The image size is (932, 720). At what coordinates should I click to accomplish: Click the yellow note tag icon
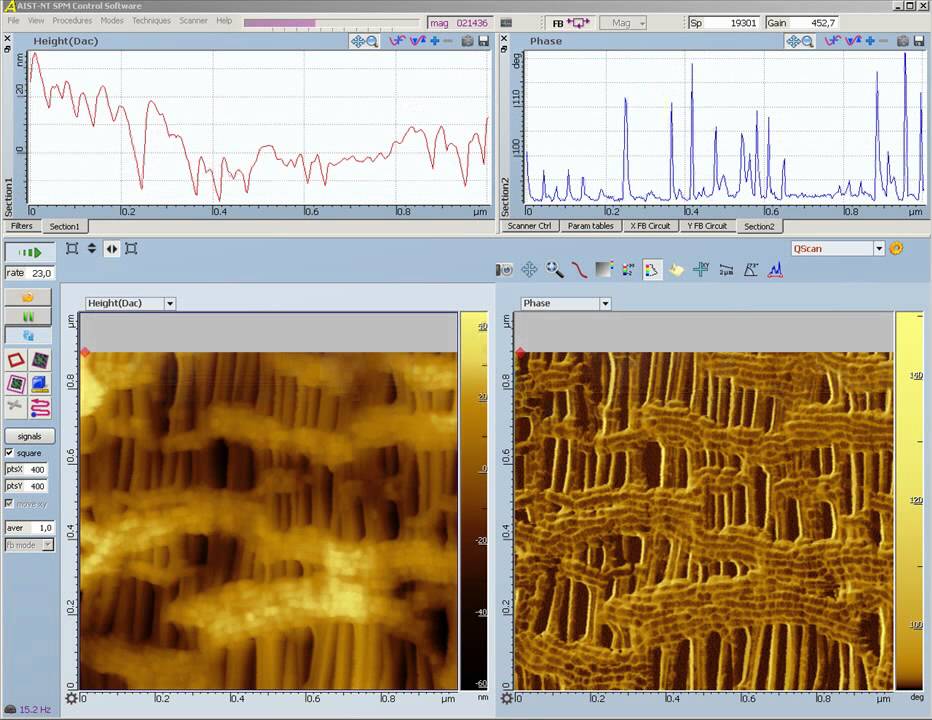(x=676, y=270)
